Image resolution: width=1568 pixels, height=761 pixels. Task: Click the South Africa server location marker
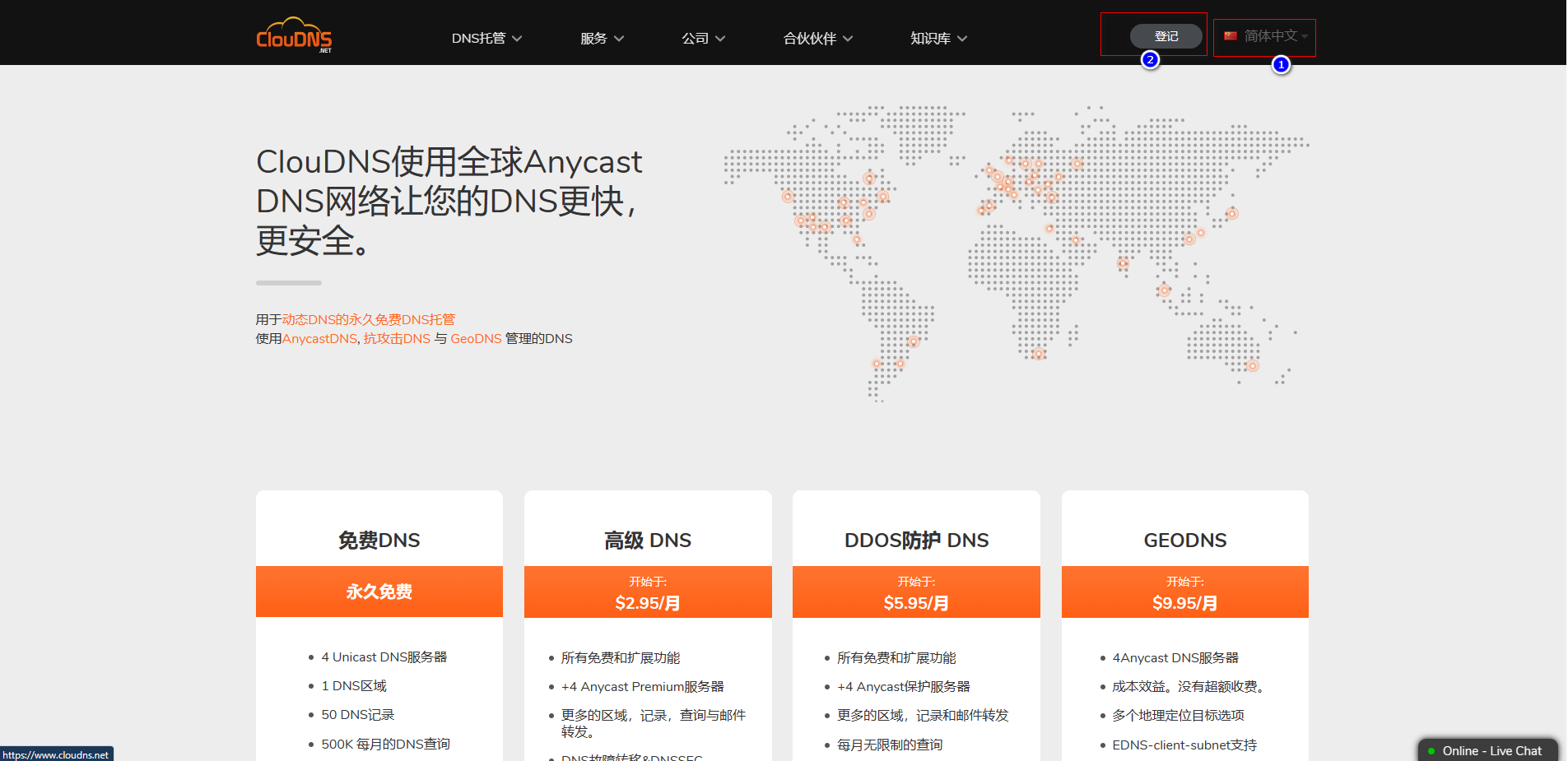(1039, 354)
